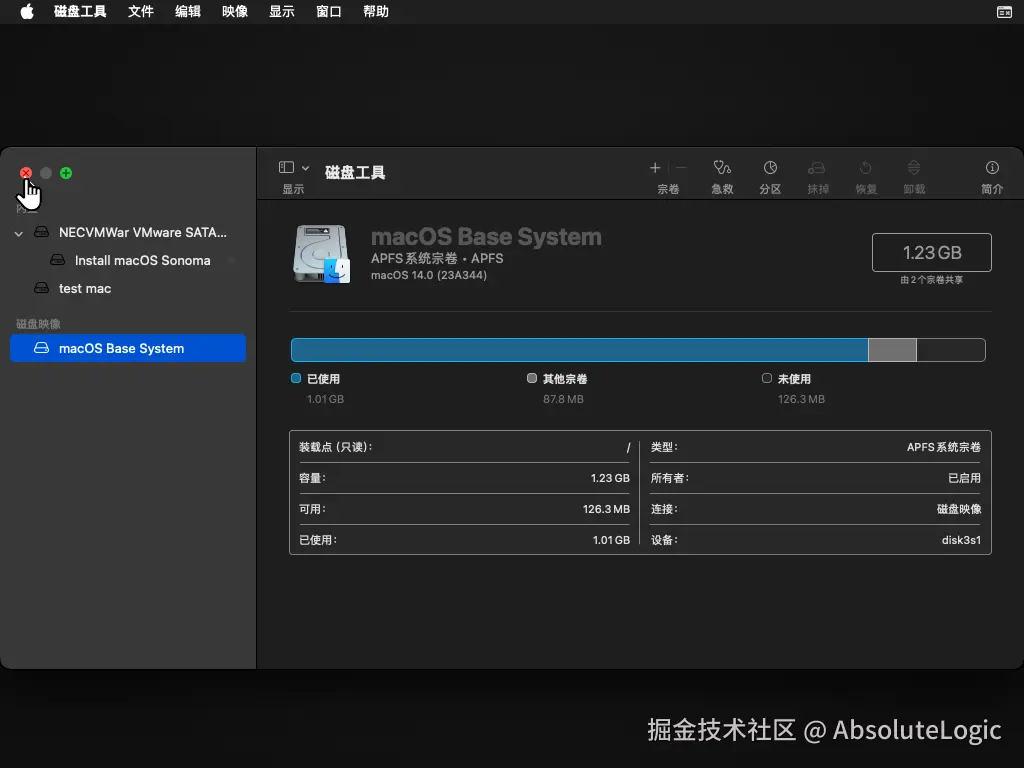
Task: Click the 磁盘映像 sidebar section header
Action: point(38,324)
